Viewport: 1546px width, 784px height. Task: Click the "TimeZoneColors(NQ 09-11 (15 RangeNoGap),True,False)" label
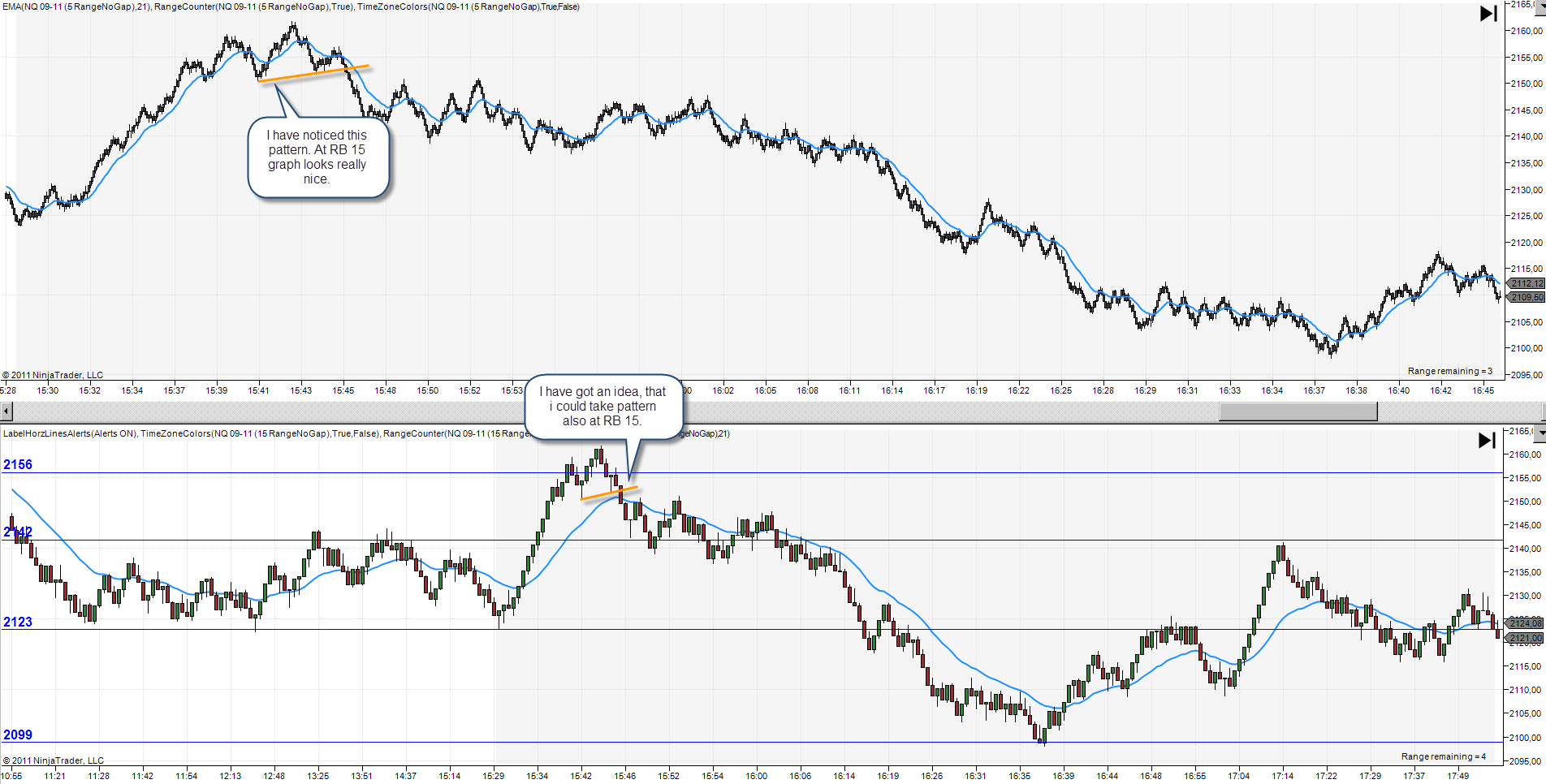click(259, 433)
